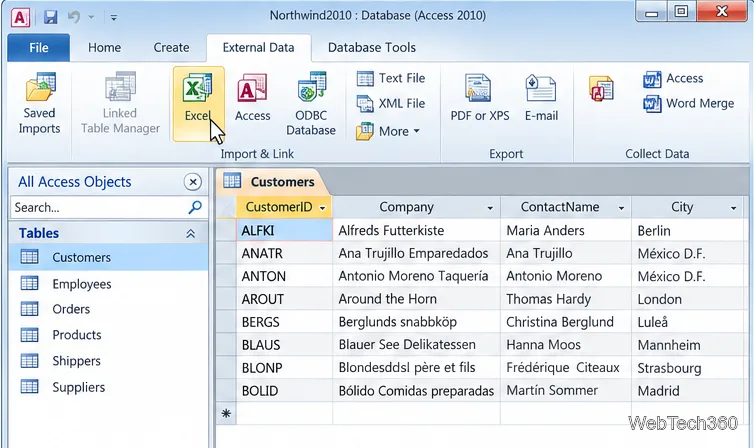Click the BOLID cell
Viewport: 754px width, 448px height.
[284, 391]
